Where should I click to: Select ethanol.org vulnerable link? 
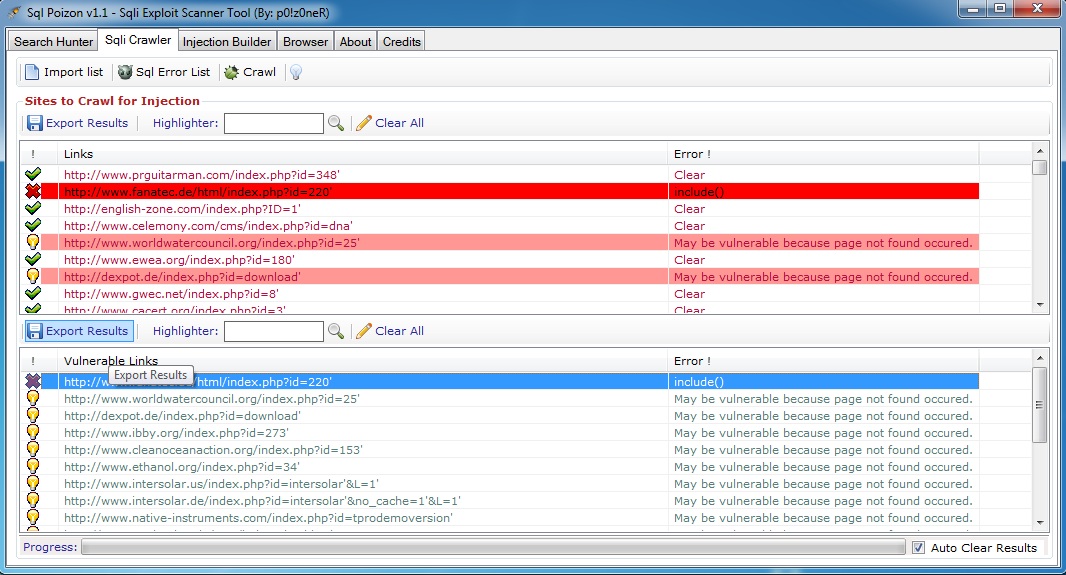(182, 467)
